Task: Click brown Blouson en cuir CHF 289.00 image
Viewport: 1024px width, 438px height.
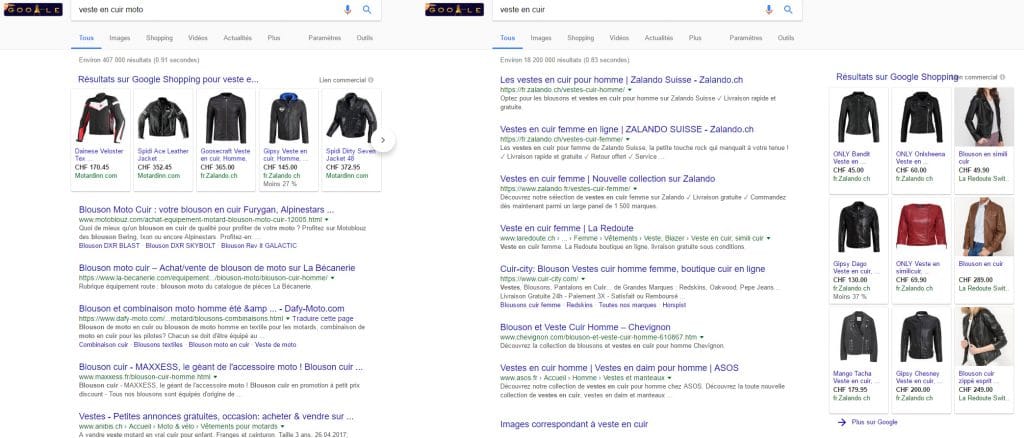Action: click(984, 227)
